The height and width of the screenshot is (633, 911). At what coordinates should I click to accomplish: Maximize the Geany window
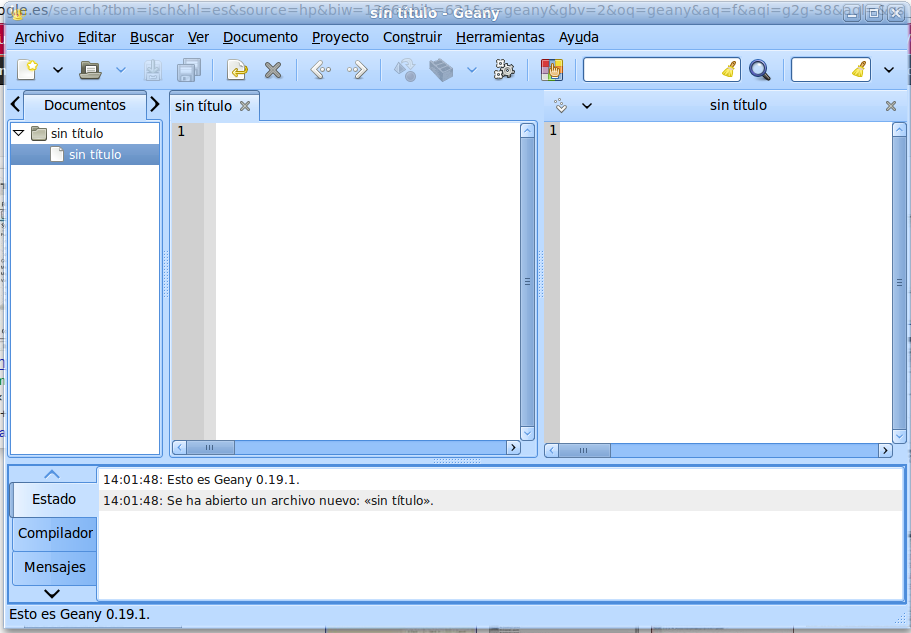coord(874,14)
